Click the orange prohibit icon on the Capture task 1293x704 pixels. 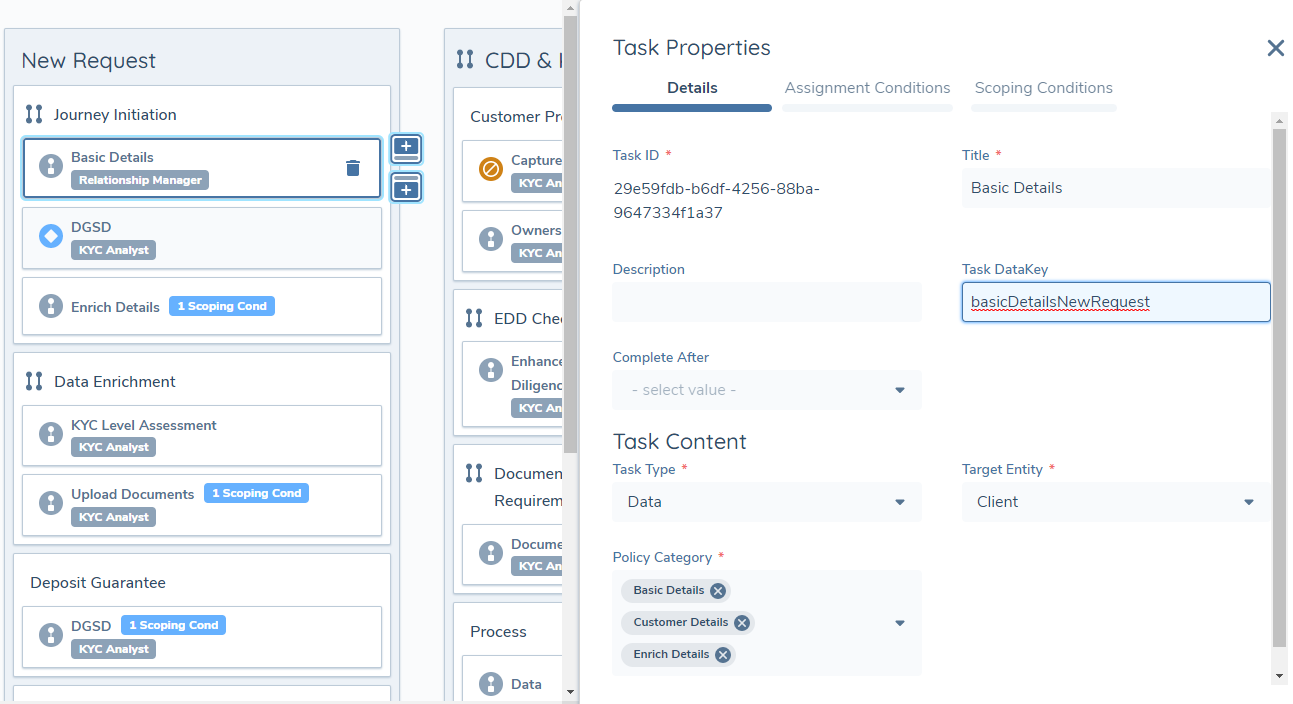point(490,170)
